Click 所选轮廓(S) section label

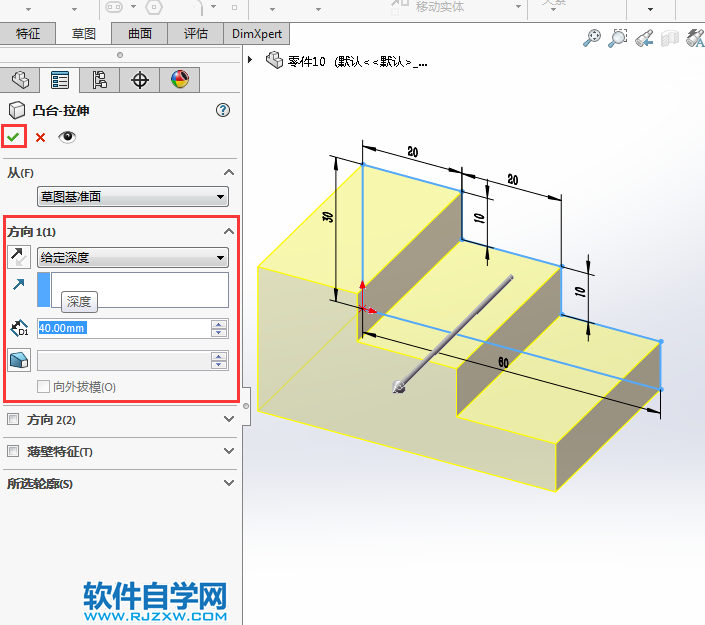pos(40,484)
